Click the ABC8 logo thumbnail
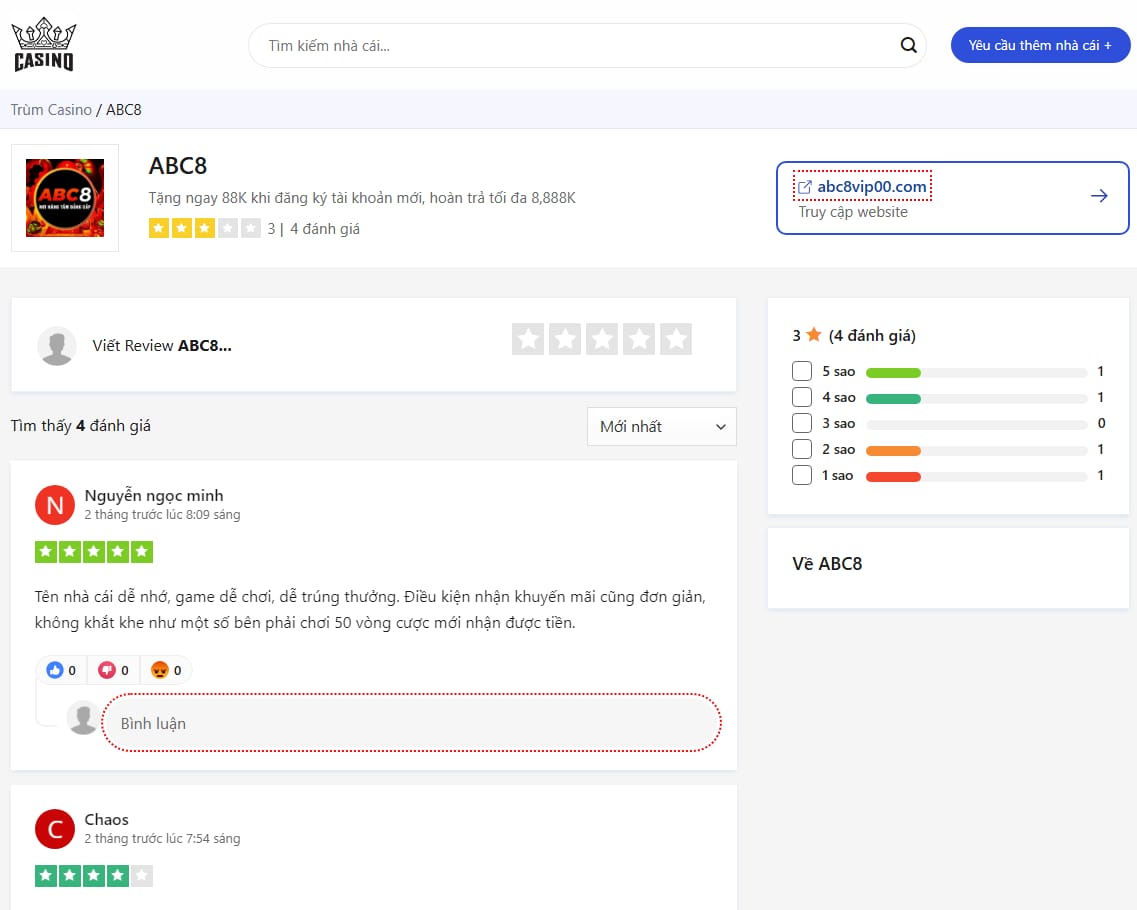The image size is (1137, 910). [x=65, y=198]
